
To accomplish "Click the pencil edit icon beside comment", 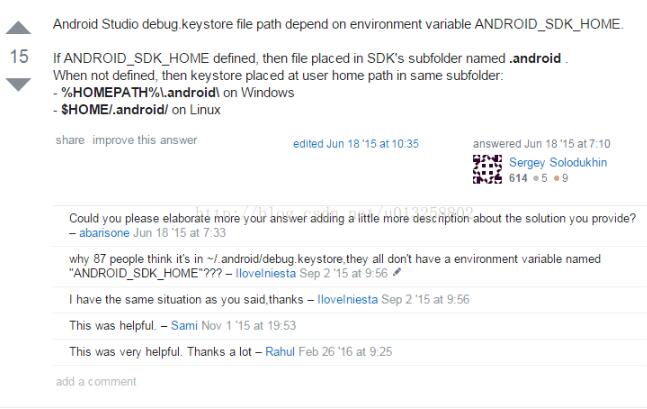I will [x=397, y=271].
